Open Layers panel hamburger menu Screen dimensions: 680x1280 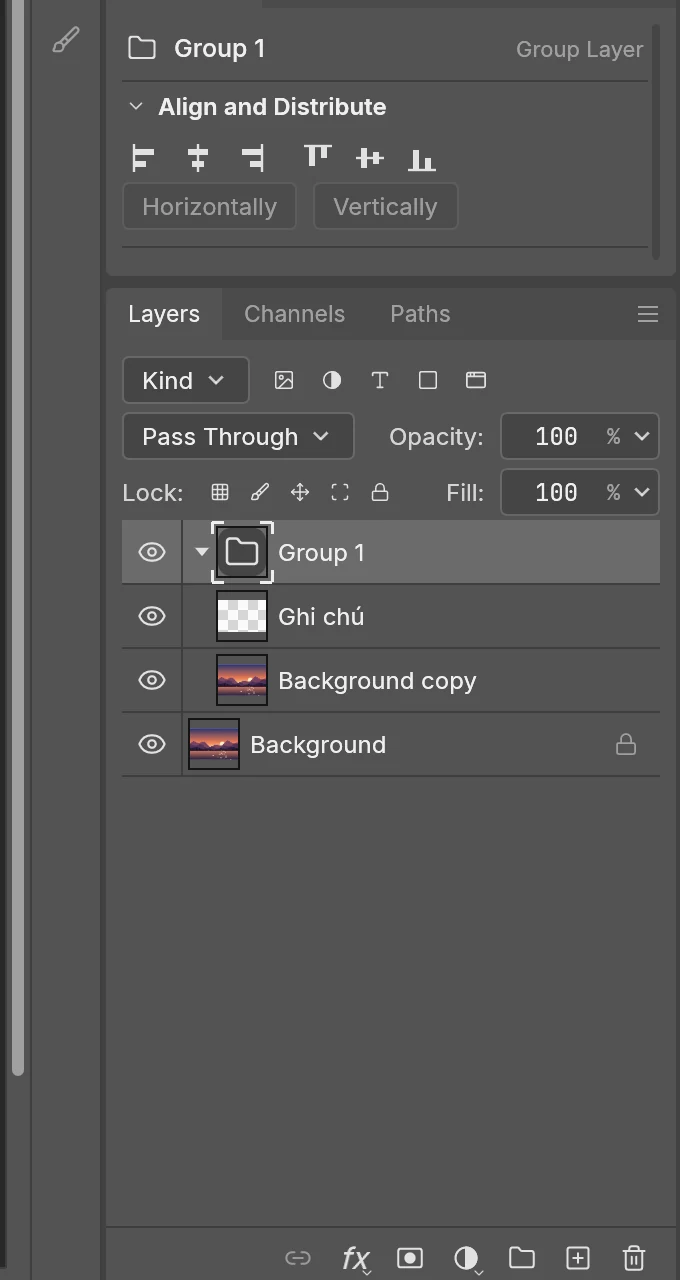pyautogui.click(x=648, y=314)
